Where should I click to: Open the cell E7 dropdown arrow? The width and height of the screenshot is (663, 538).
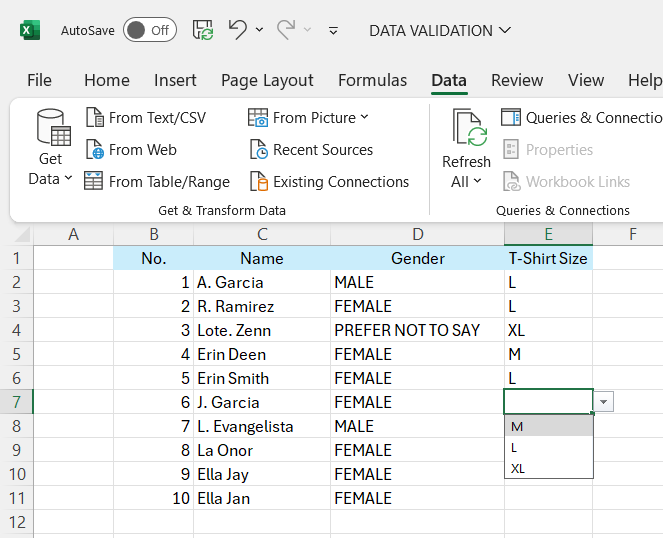pyautogui.click(x=603, y=402)
